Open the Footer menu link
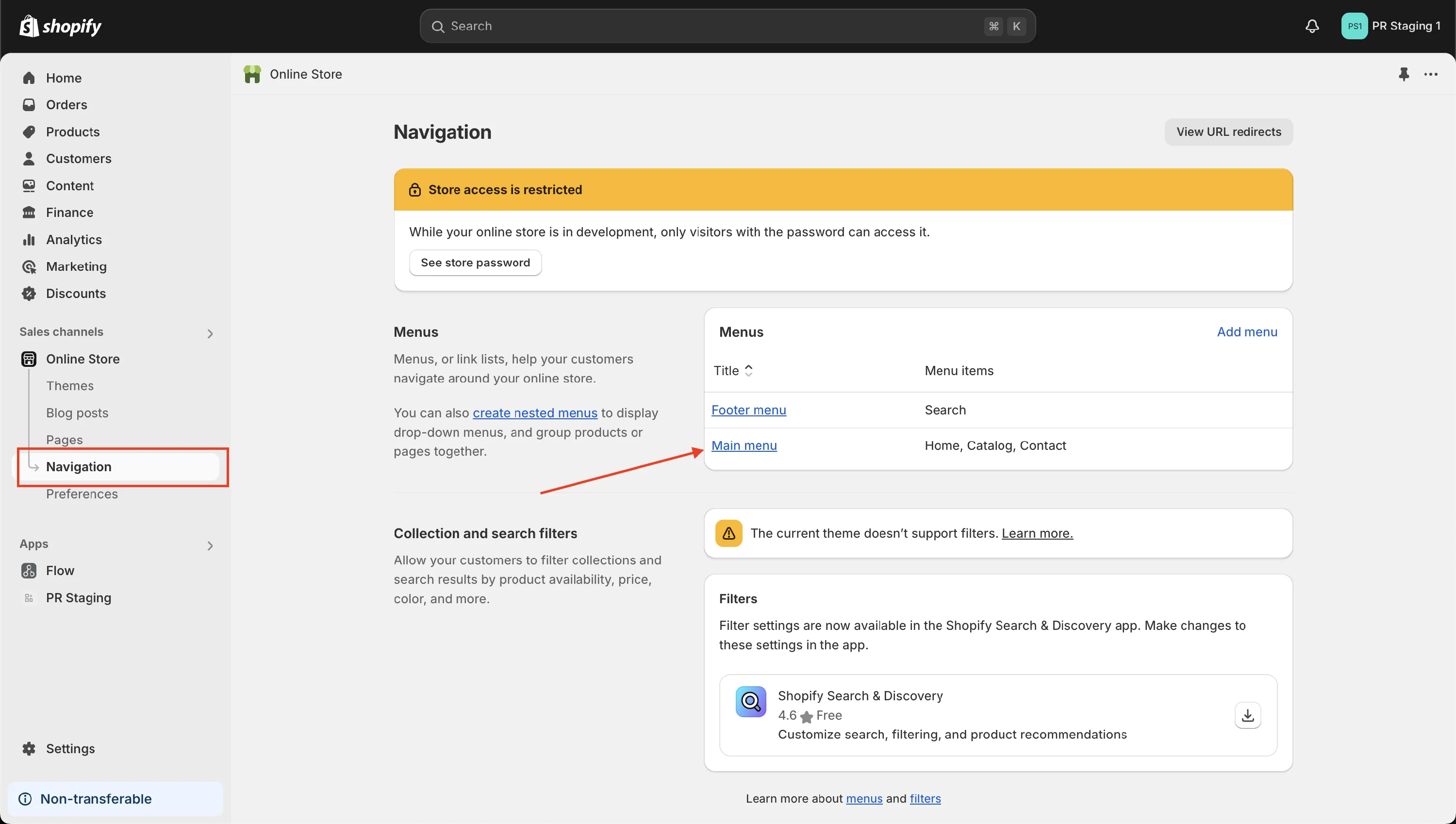The image size is (1456, 824). (x=749, y=411)
